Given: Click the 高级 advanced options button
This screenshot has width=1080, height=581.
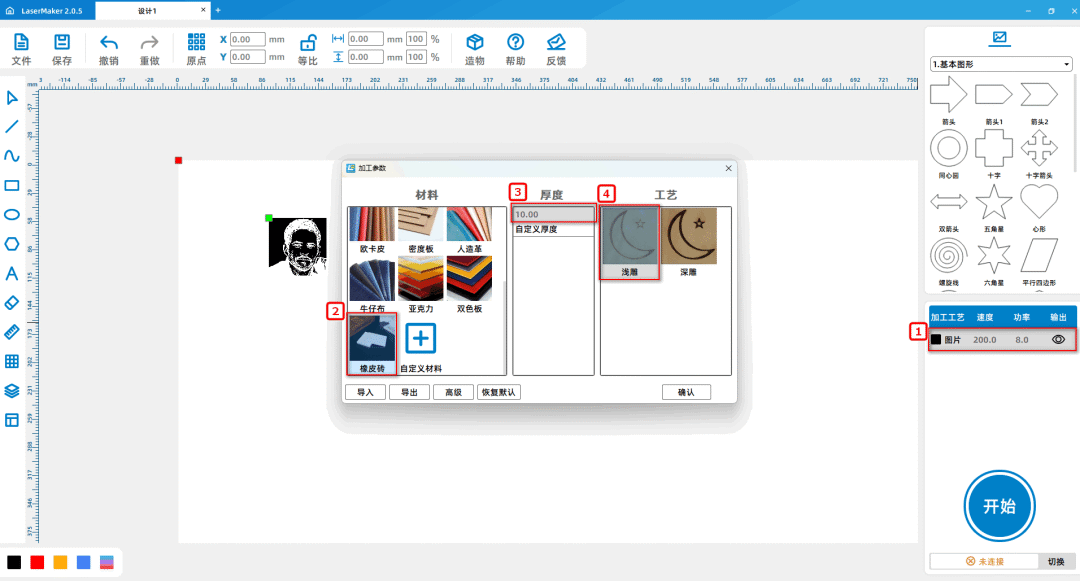Looking at the screenshot, I should (x=453, y=392).
